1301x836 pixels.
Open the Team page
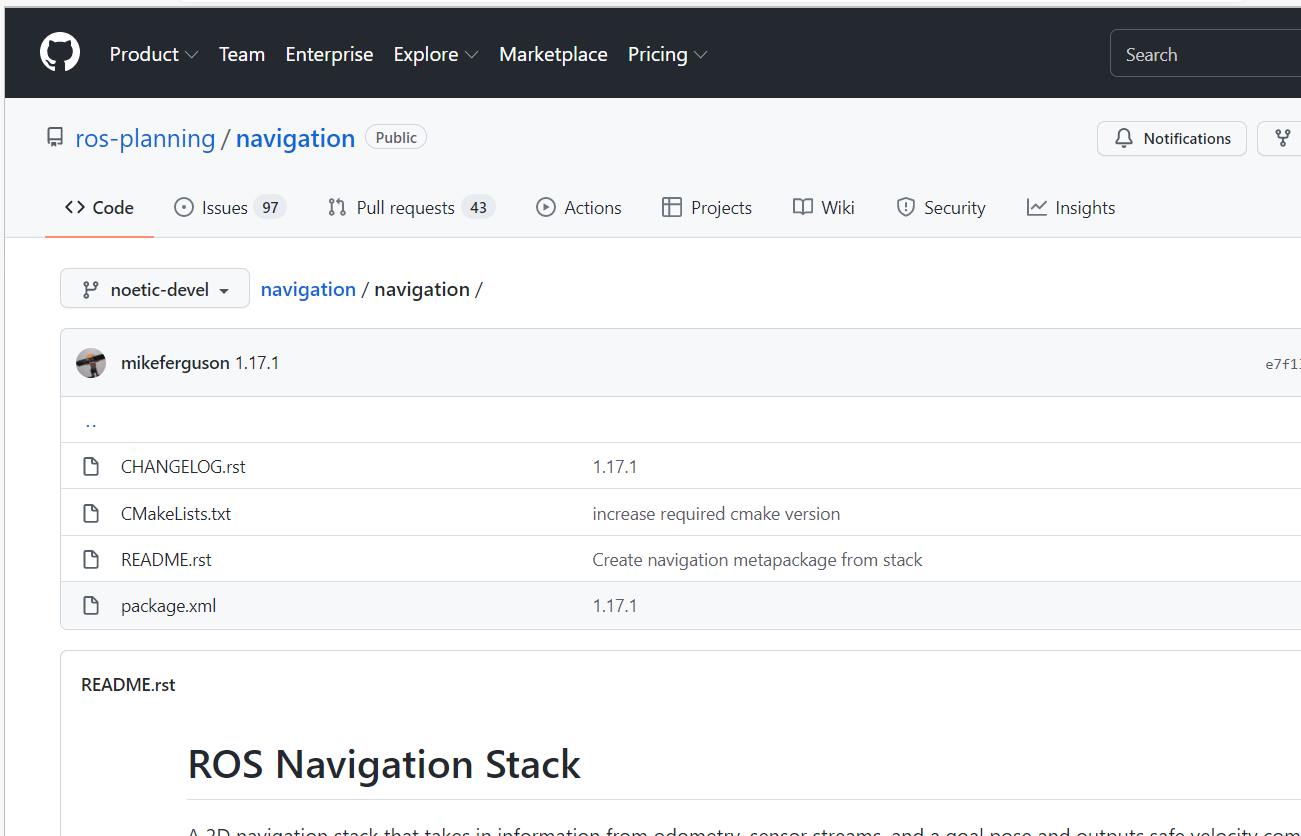(x=242, y=55)
